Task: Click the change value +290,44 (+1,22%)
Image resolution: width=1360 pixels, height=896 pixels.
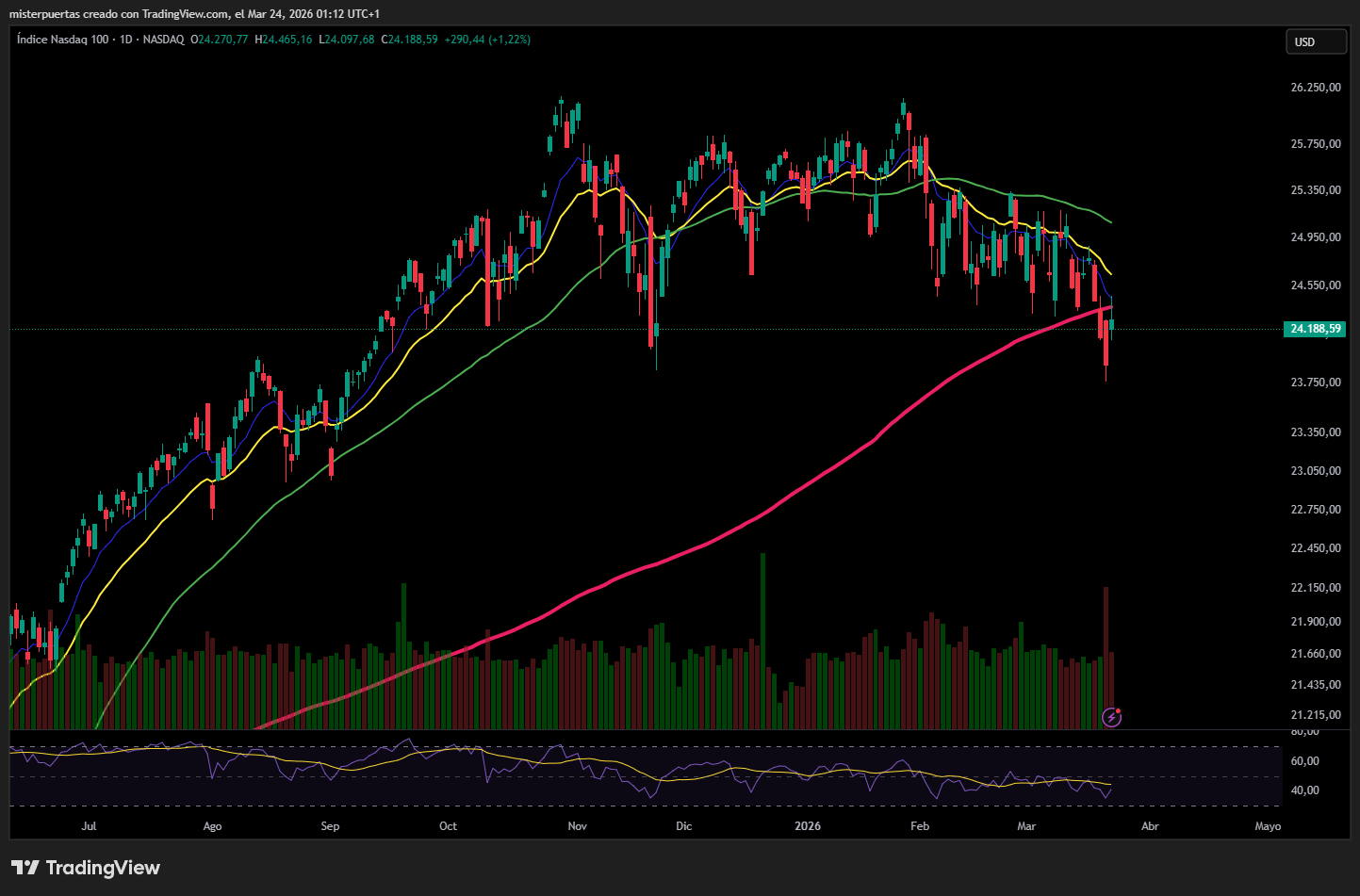Action: [x=487, y=40]
